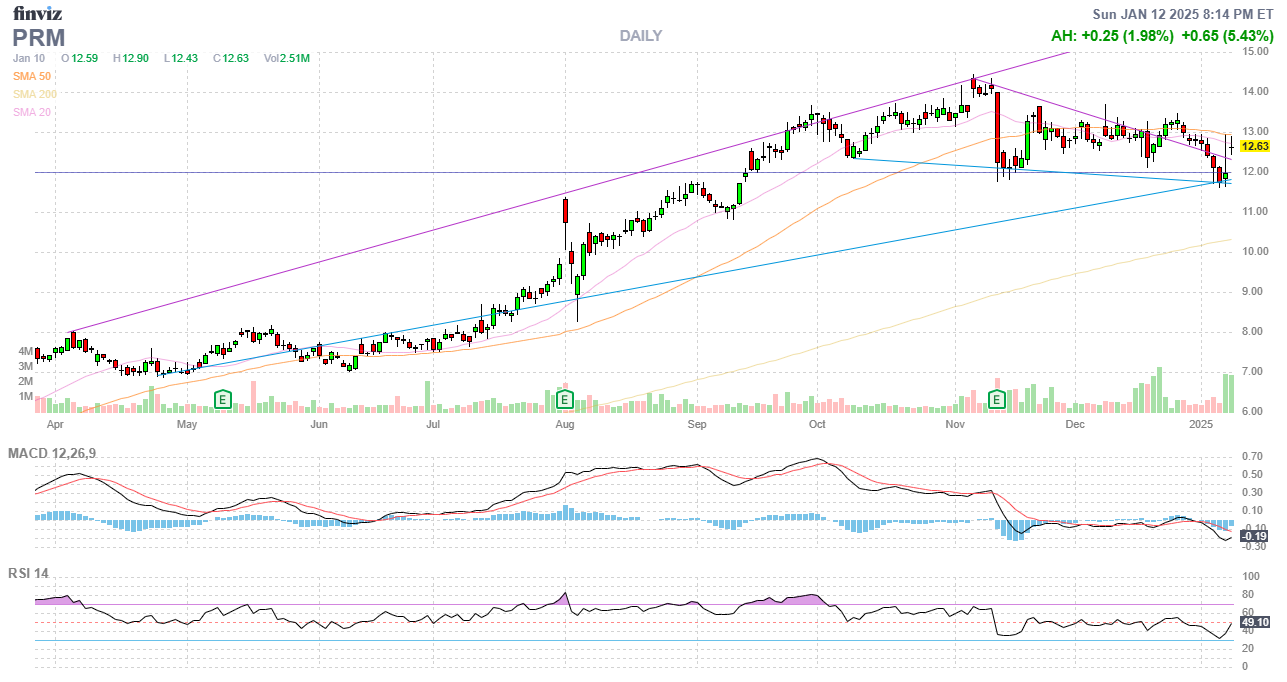Viewport: 1287px width, 682px height.
Task: Click the Oct label on the time axis
Action: point(817,425)
